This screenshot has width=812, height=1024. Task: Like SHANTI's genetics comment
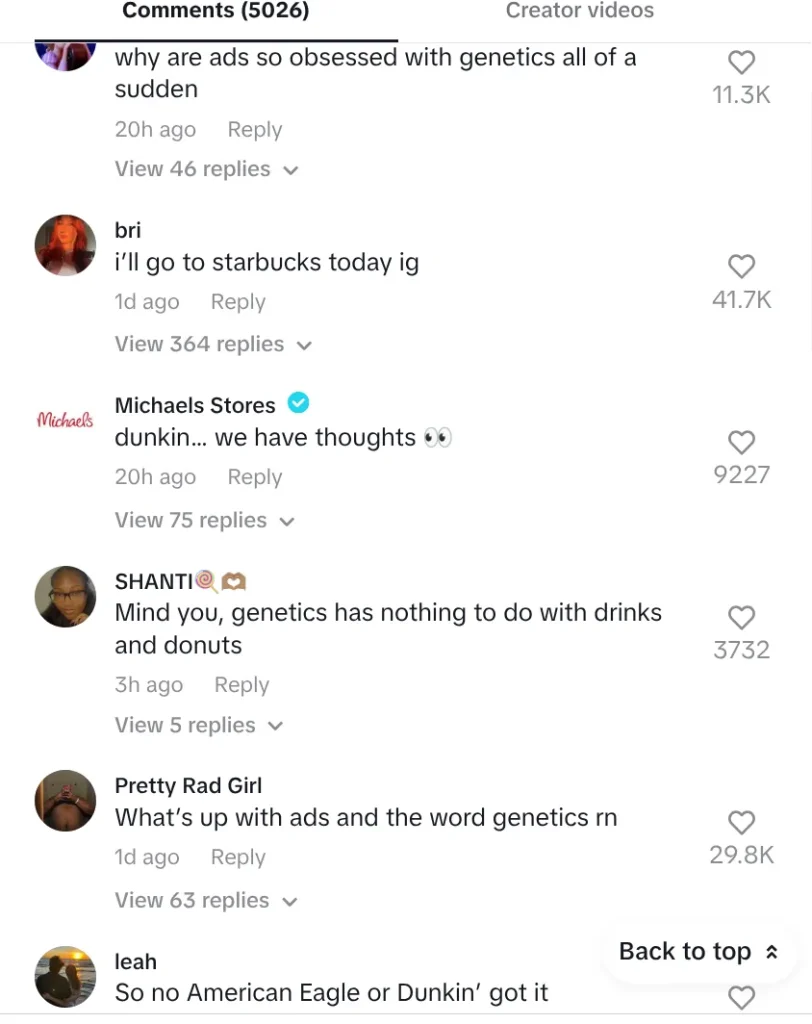[x=741, y=617]
